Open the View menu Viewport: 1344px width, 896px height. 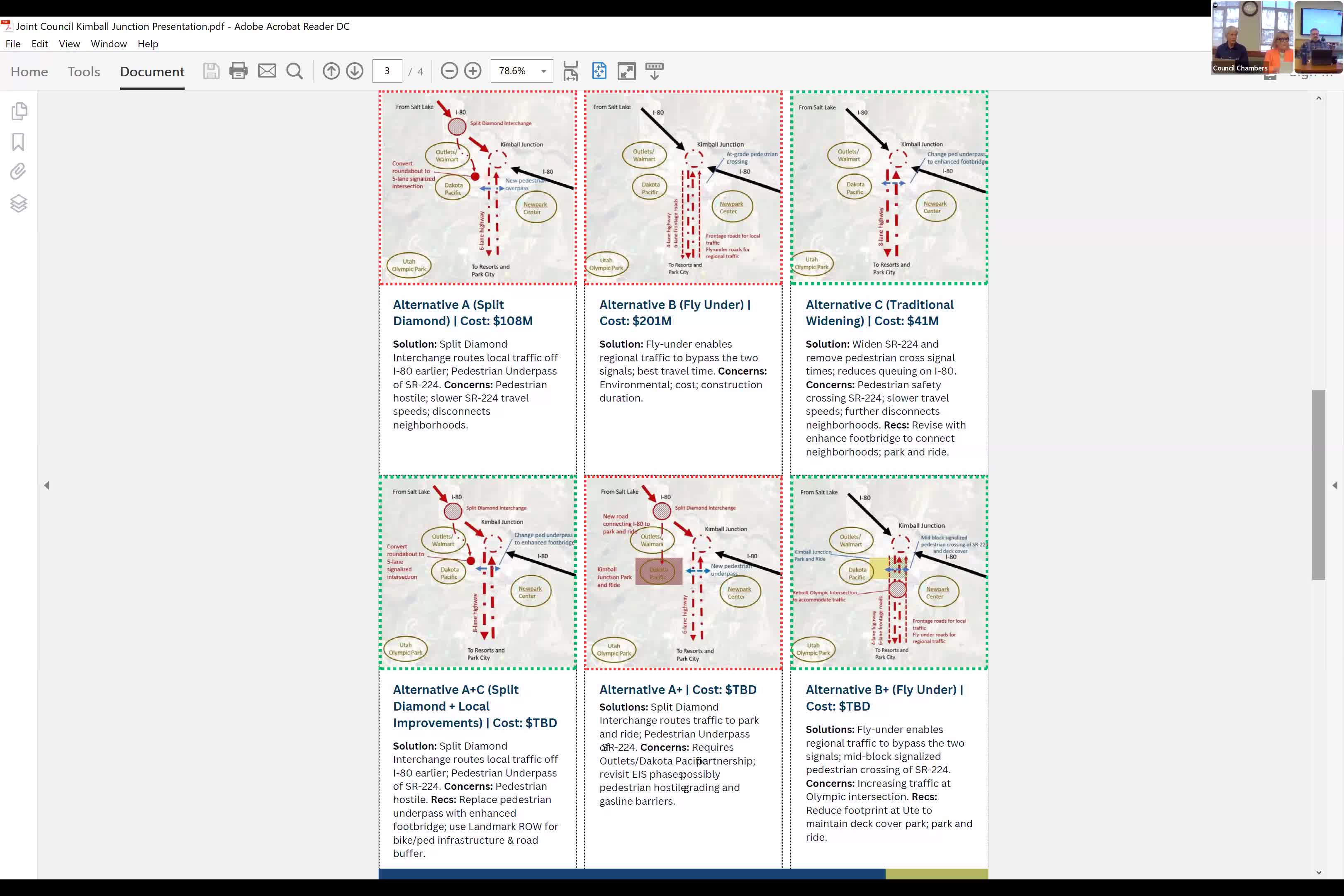(x=68, y=44)
